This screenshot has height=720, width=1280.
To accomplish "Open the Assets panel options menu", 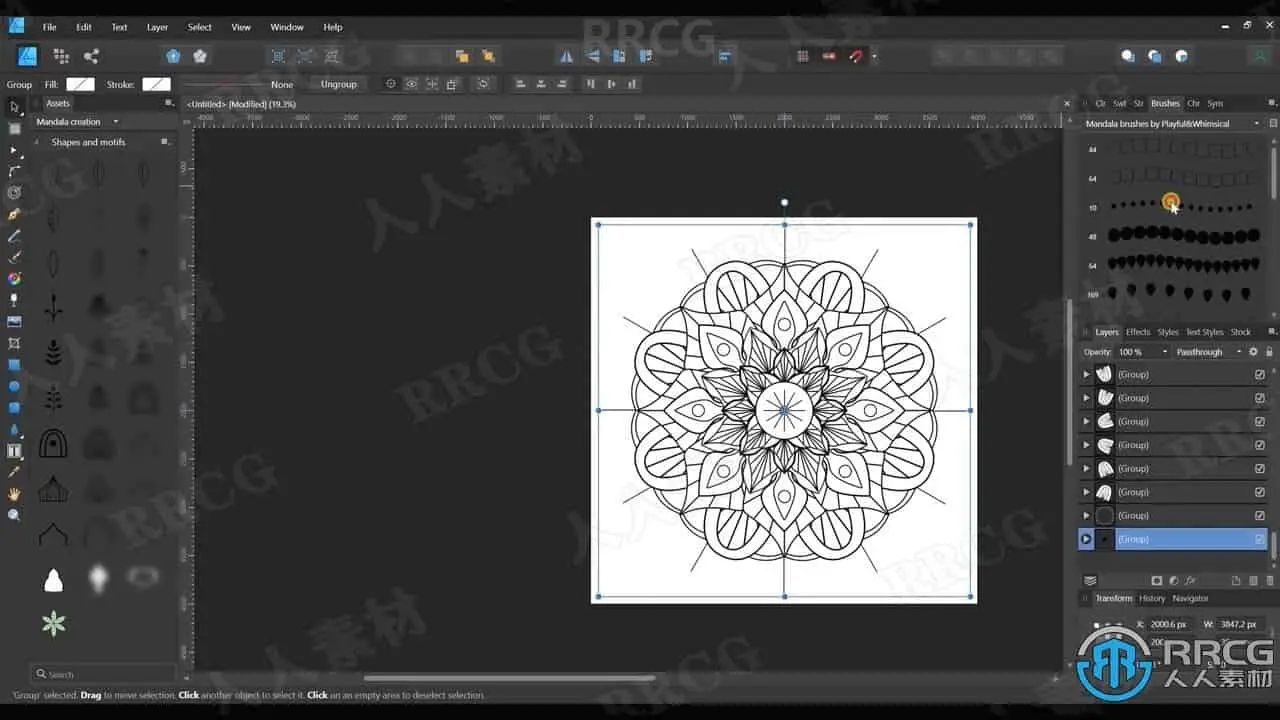I will tap(169, 103).
